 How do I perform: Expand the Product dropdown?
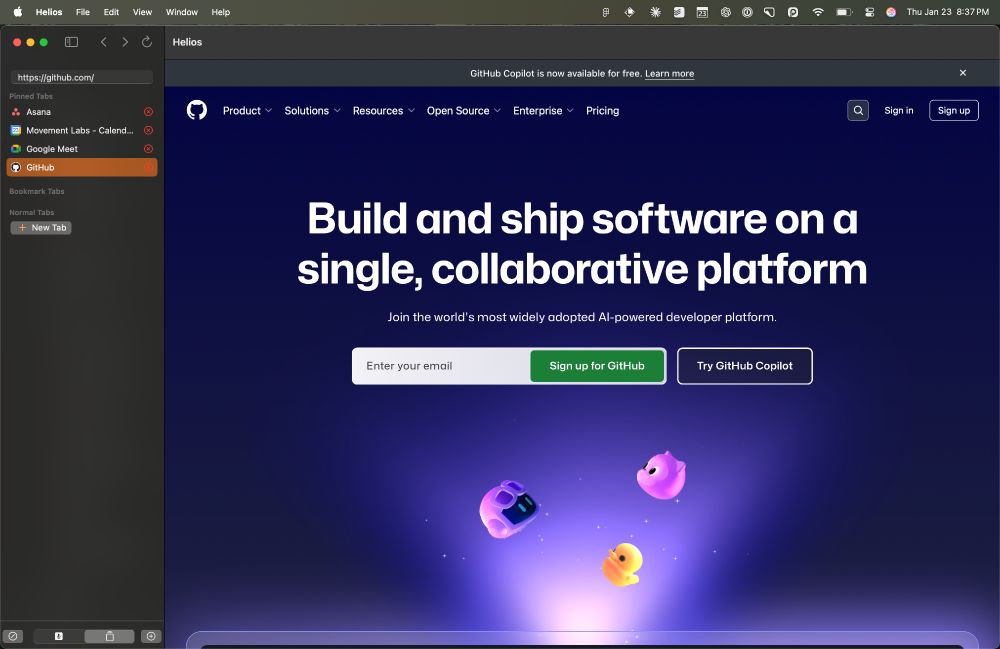pos(247,110)
